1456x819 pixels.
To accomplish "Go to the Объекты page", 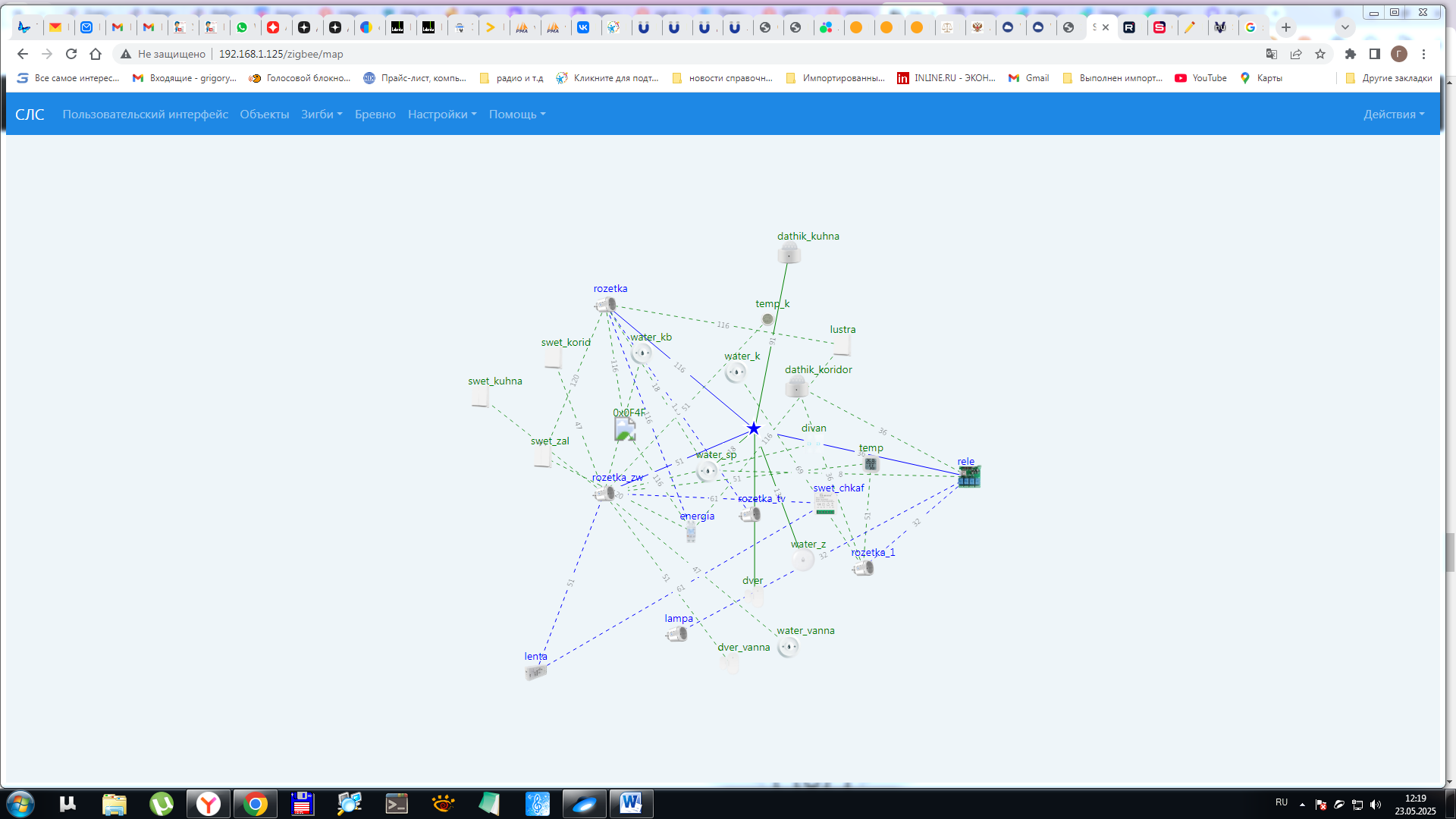I will [x=265, y=115].
